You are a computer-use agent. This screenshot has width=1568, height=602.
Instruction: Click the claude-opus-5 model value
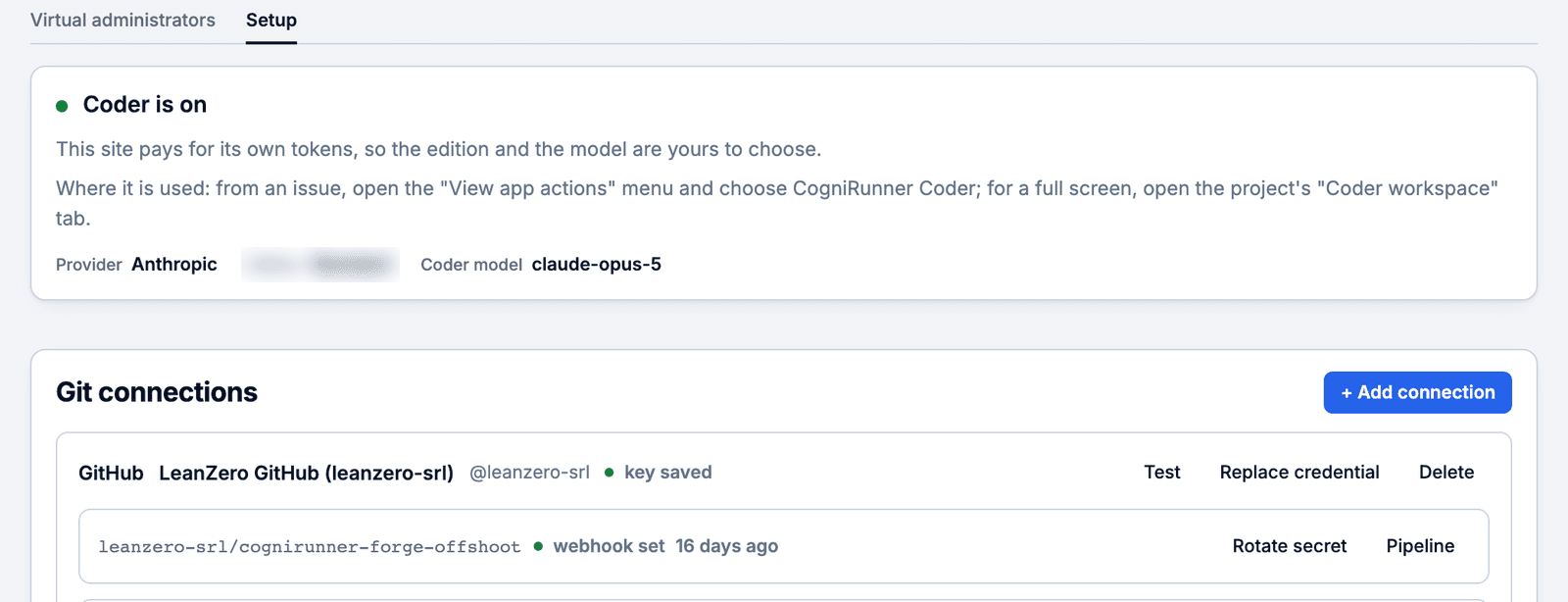coord(596,264)
